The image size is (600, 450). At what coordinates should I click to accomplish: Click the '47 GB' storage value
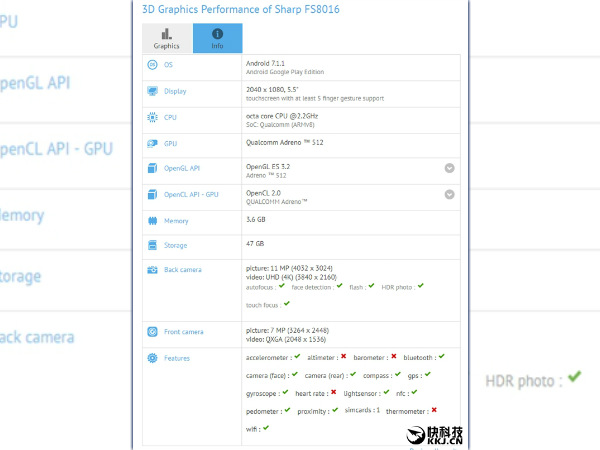255,243
